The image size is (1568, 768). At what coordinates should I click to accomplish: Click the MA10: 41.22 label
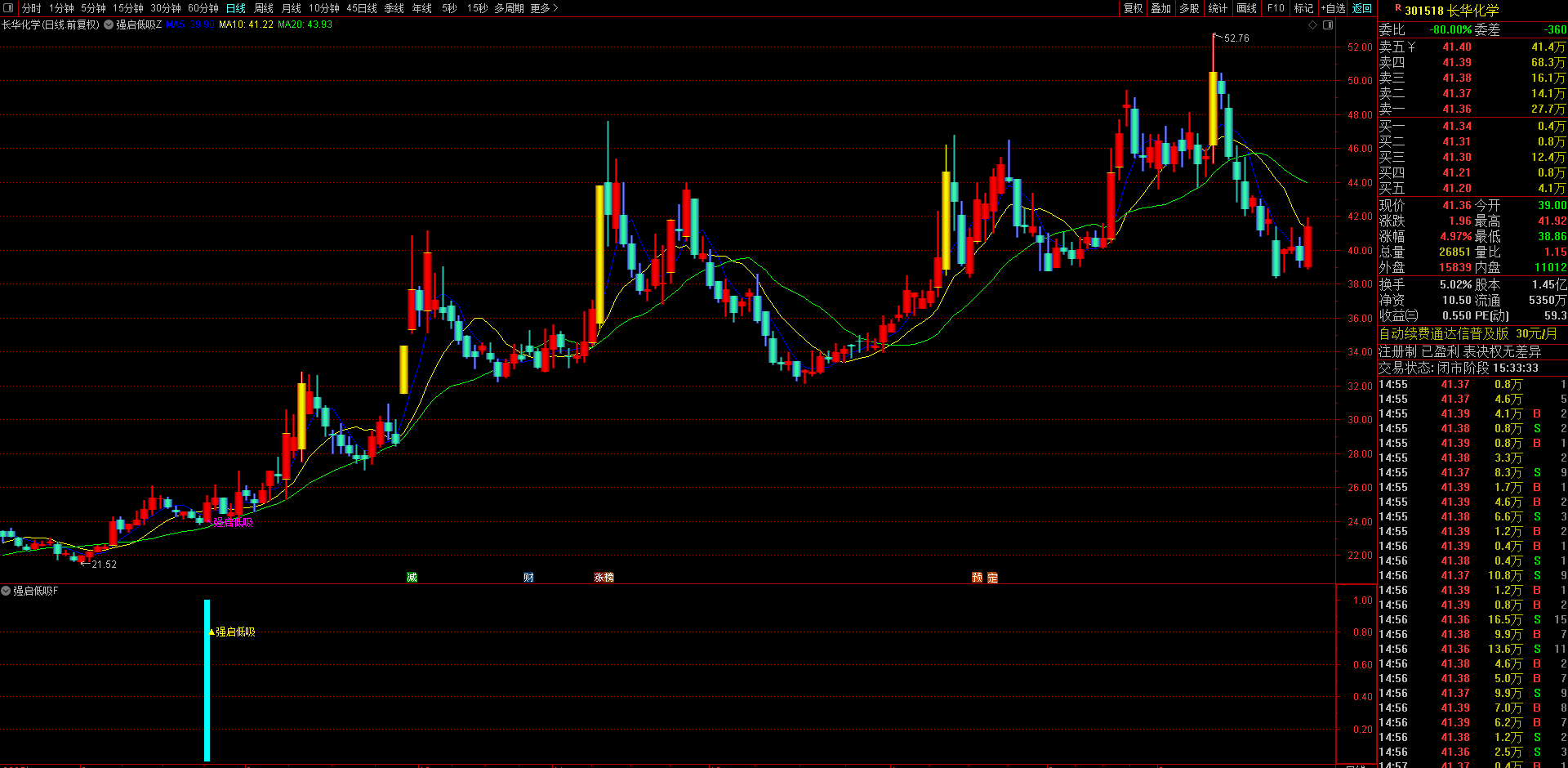tap(246, 25)
